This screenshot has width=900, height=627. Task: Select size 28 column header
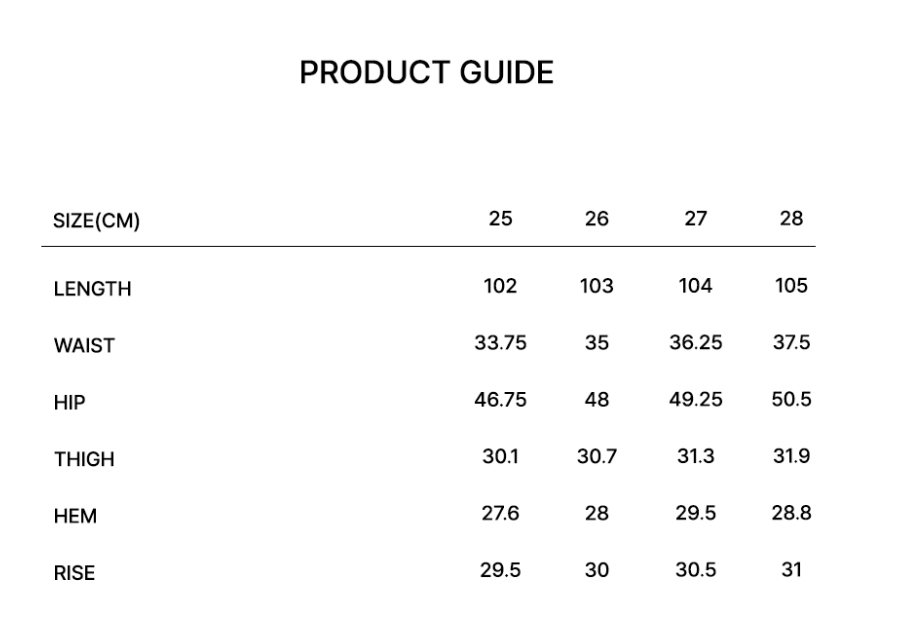tap(791, 218)
